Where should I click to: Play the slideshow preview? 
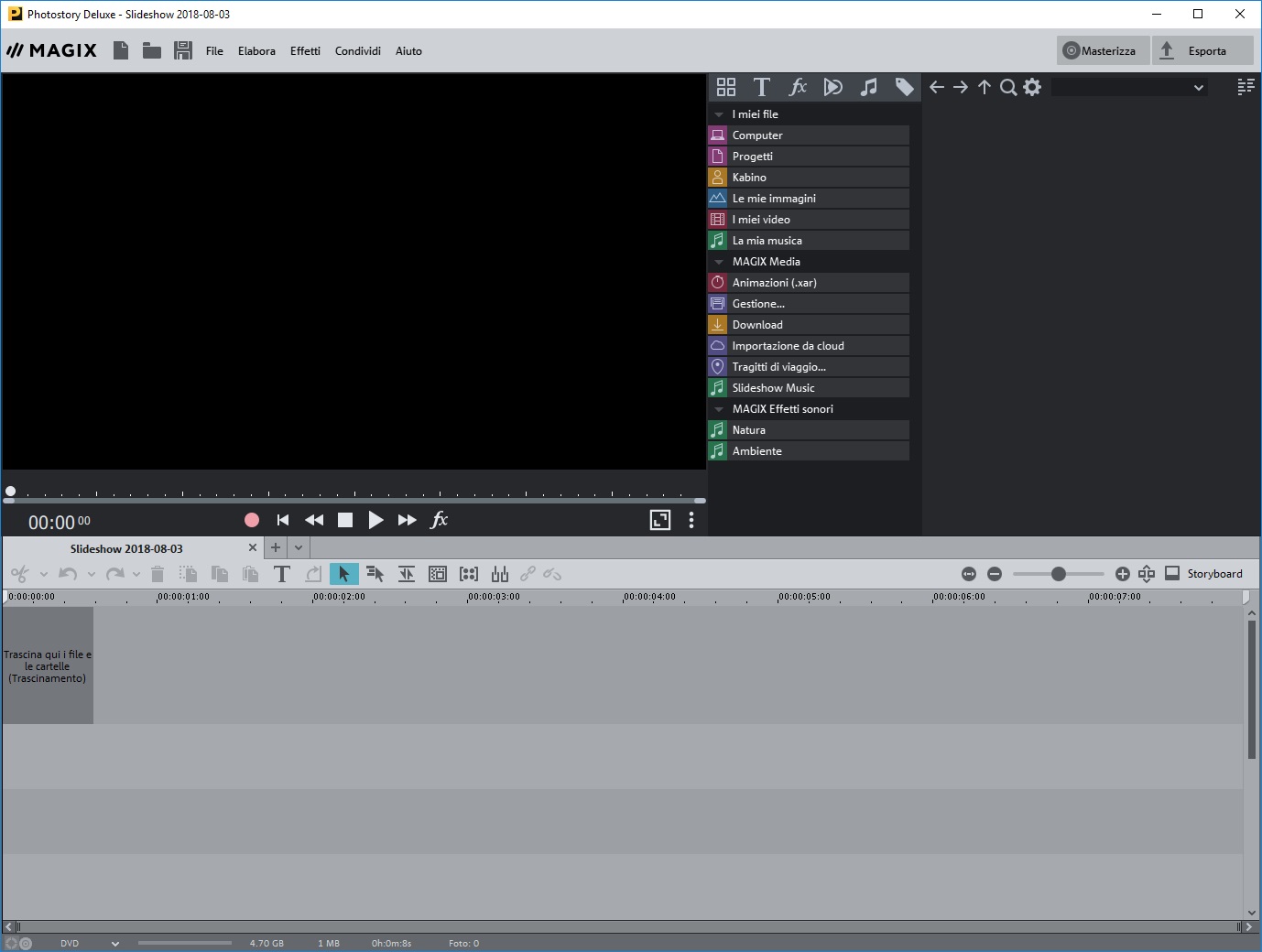(x=375, y=520)
